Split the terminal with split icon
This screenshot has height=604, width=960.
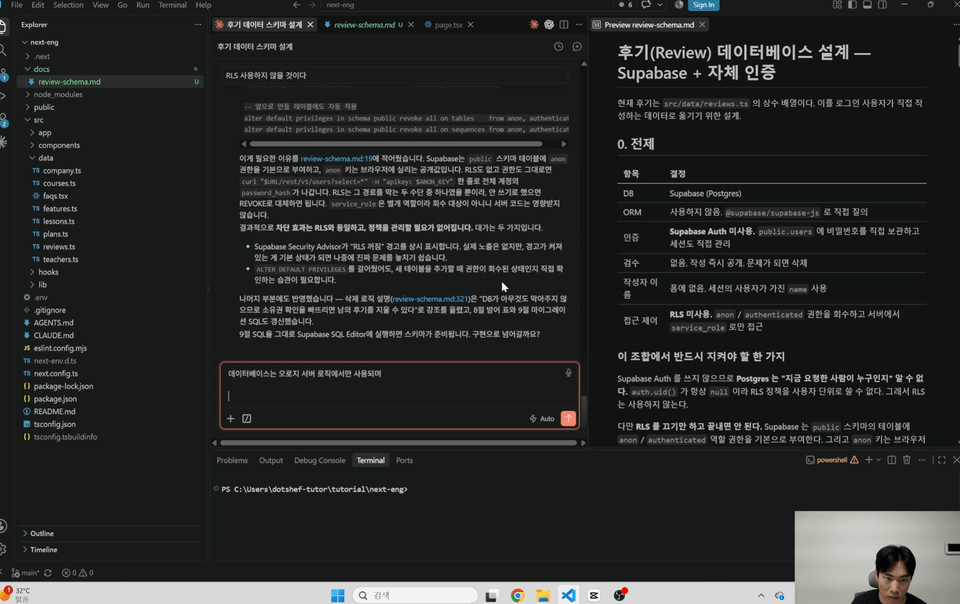[x=891, y=460]
